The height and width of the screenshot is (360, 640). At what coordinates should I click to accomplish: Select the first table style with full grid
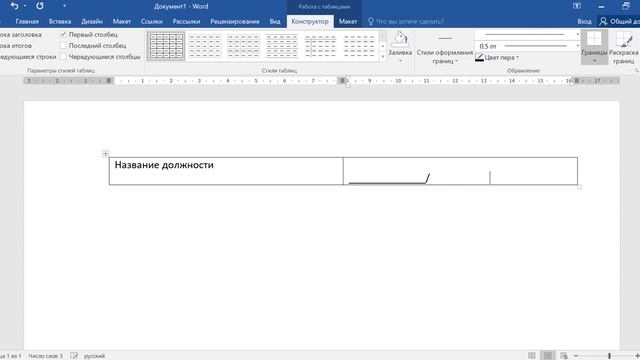click(166, 46)
